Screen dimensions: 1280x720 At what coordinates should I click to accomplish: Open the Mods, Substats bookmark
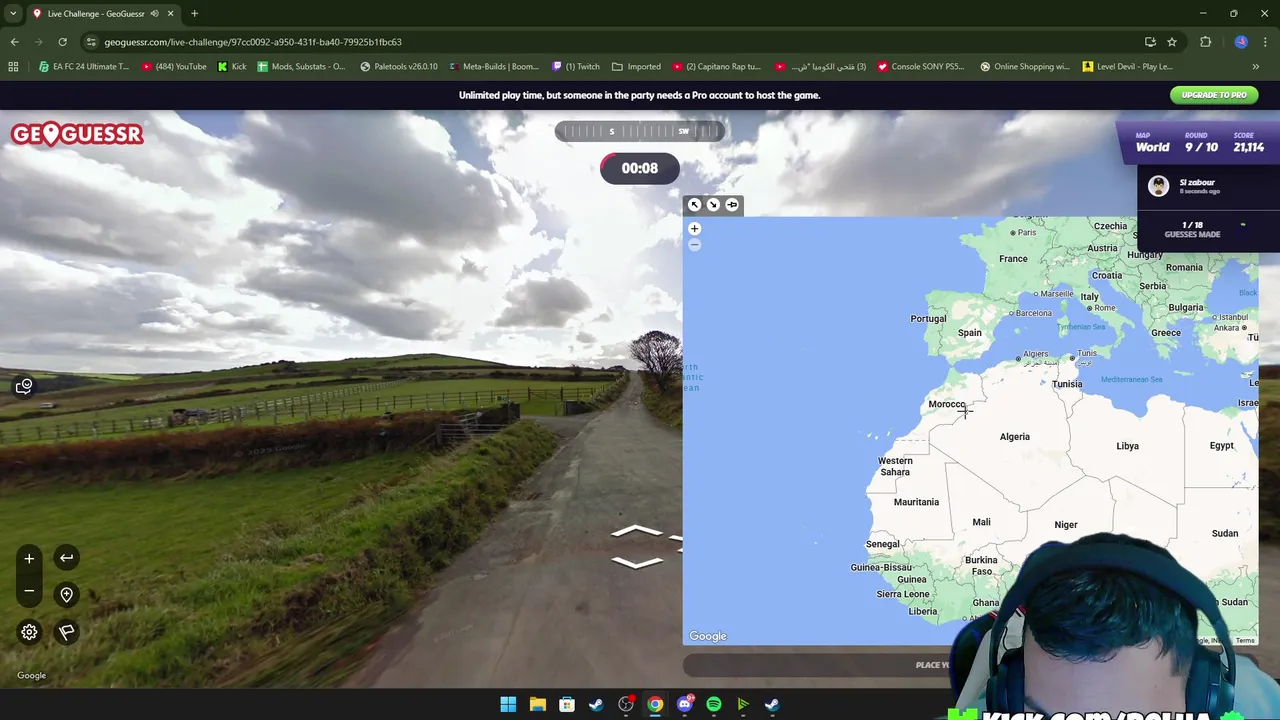[x=301, y=67]
